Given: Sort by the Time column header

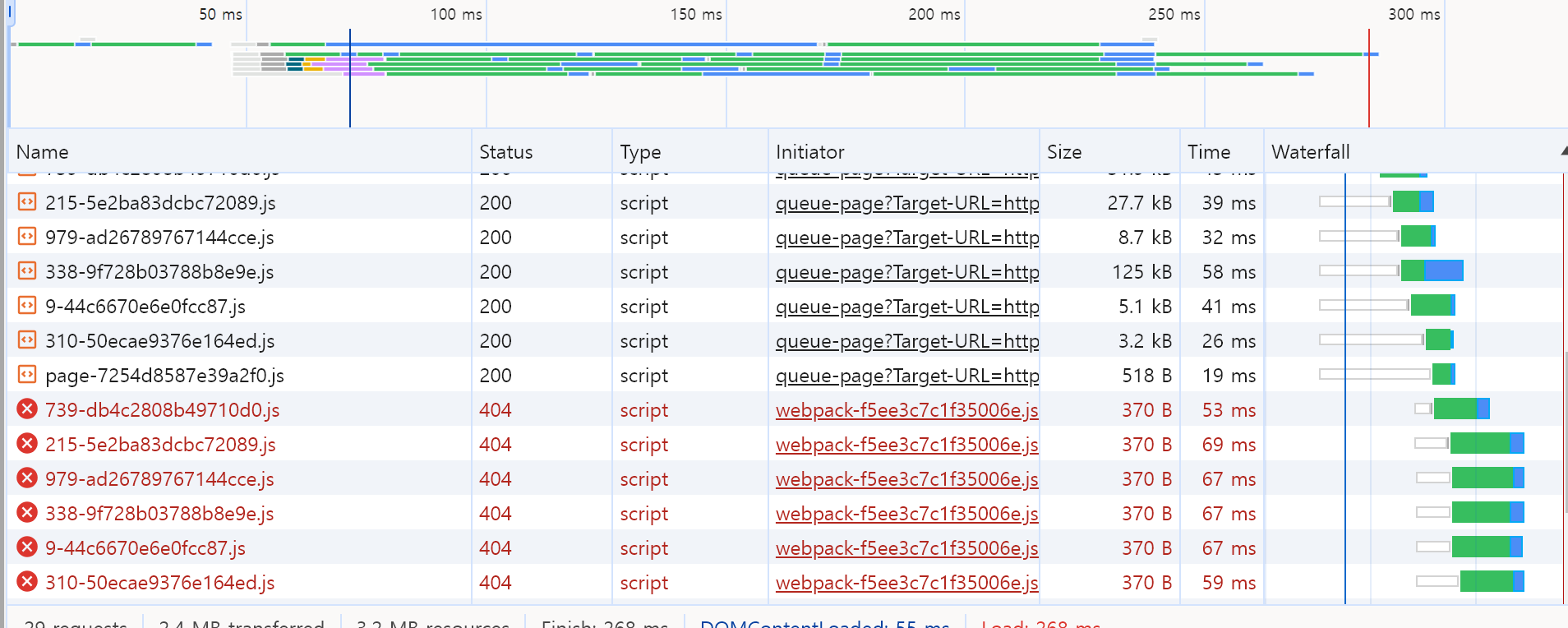Looking at the screenshot, I should (x=1208, y=152).
